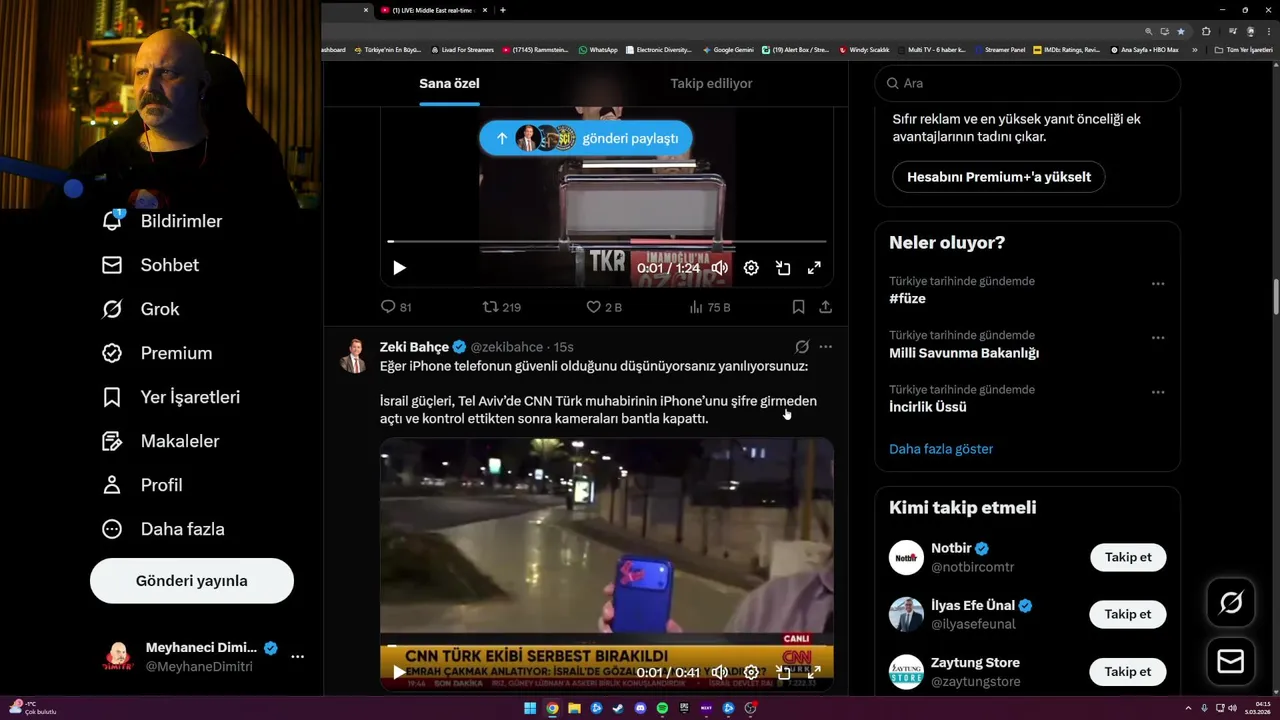Bookmark the first post
Viewport: 1280px width, 720px height.
coord(798,307)
